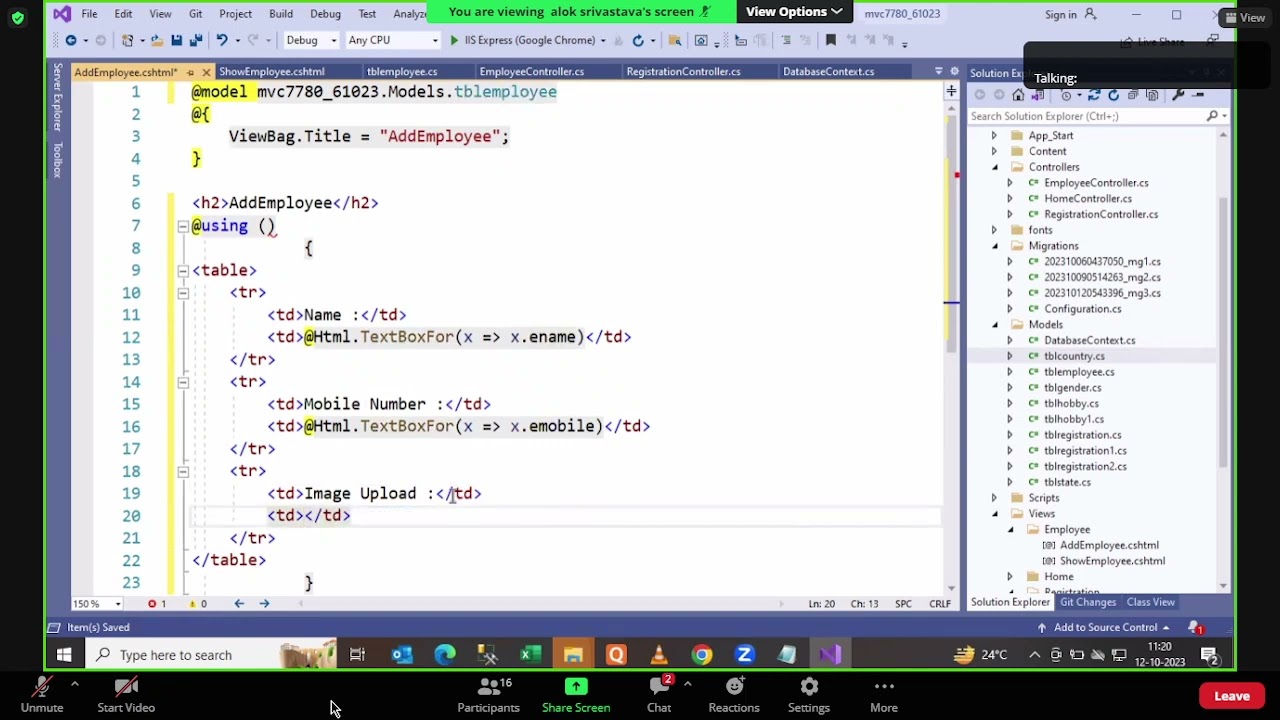Click the browser refresh toolbar icon
Image resolution: width=1280 pixels, height=720 pixels.
638,40
